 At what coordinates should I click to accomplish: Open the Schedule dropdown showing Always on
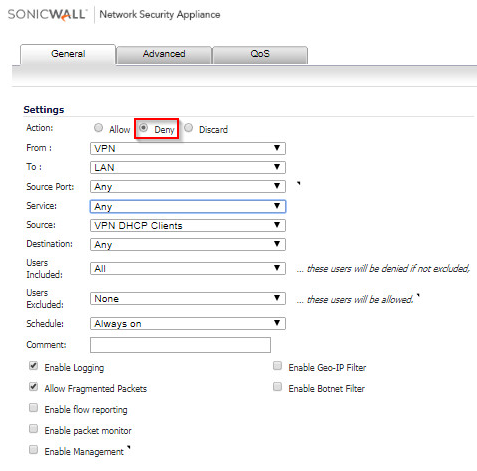click(x=188, y=323)
